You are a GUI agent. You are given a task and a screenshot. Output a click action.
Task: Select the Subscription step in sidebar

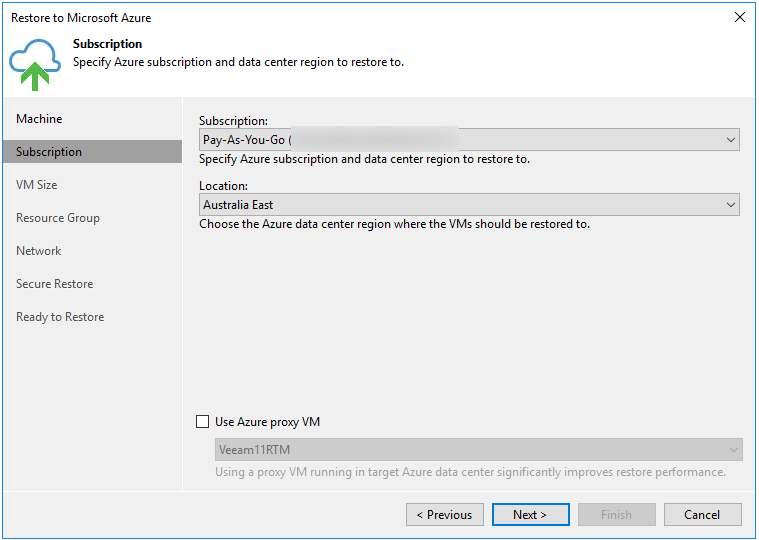(x=49, y=152)
